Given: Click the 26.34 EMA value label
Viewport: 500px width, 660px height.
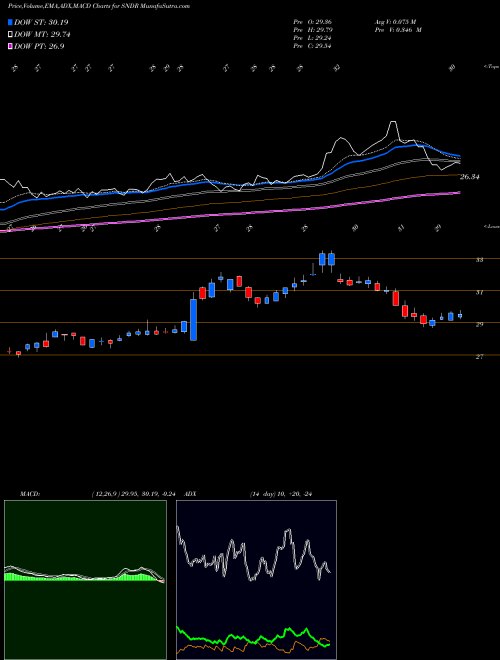Looking at the screenshot, I should tap(470, 177).
